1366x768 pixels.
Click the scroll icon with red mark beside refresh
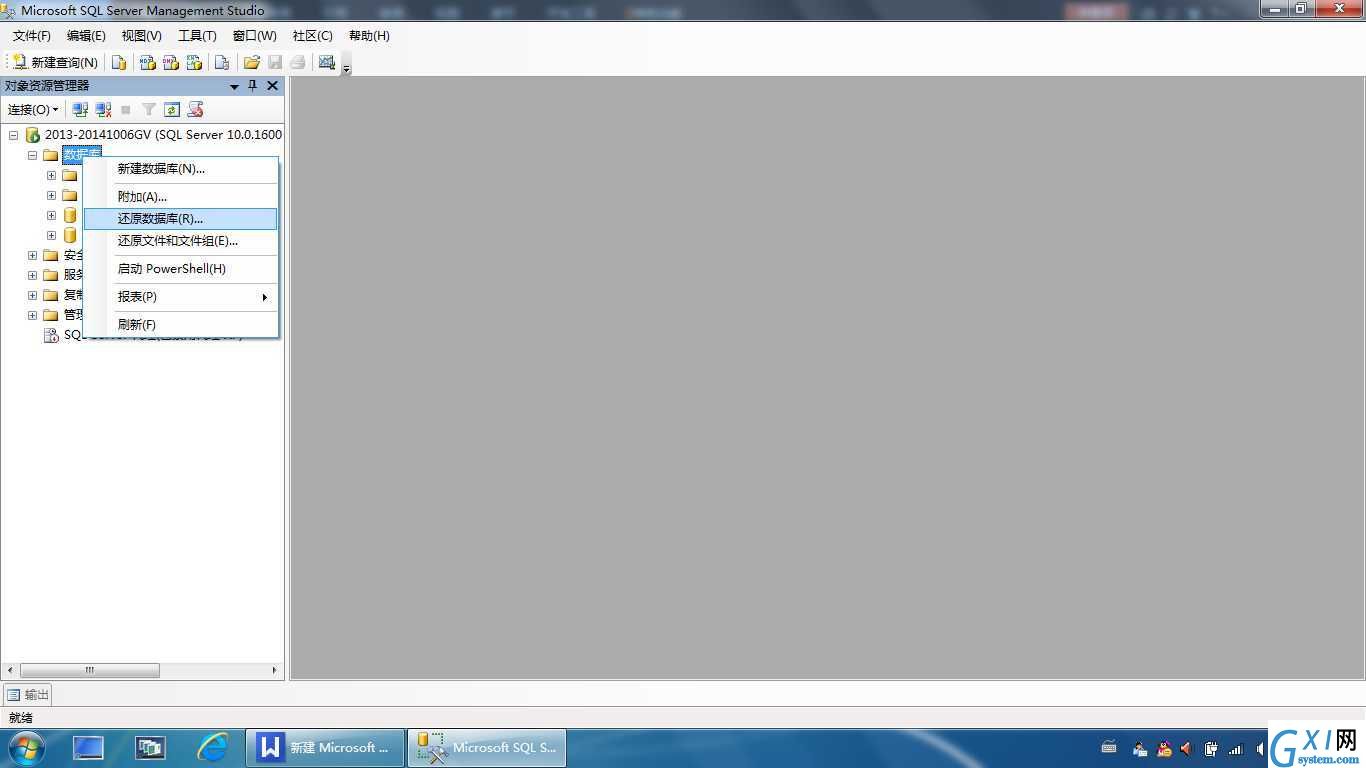[x=195, y=109]
